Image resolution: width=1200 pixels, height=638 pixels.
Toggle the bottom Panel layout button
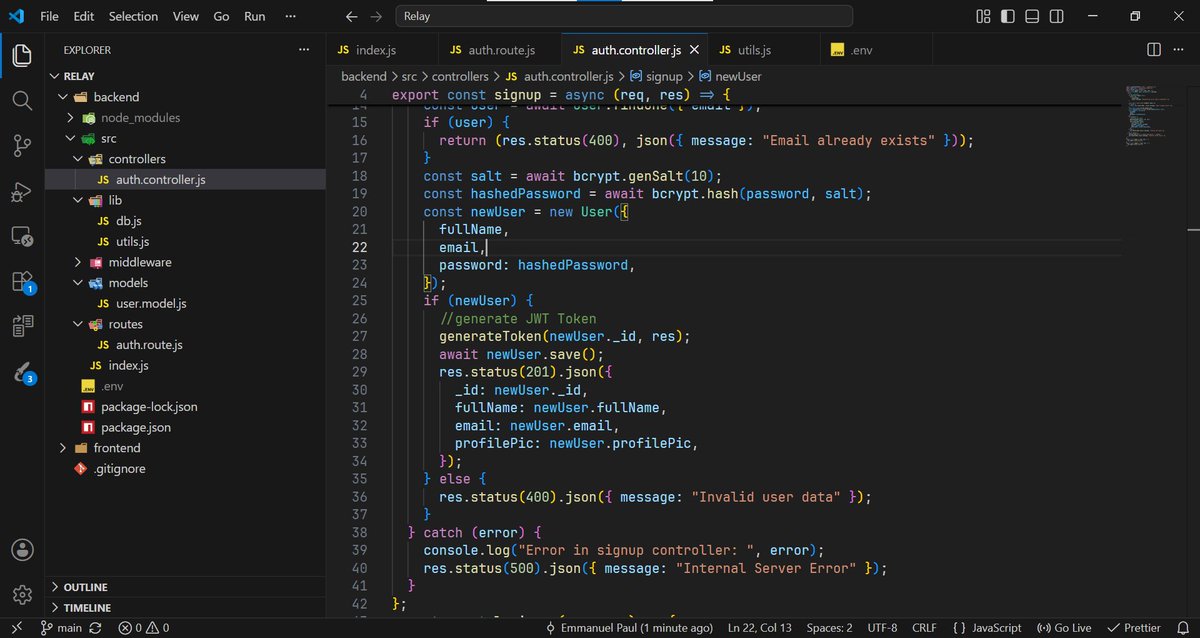(x=1034, y=16)
